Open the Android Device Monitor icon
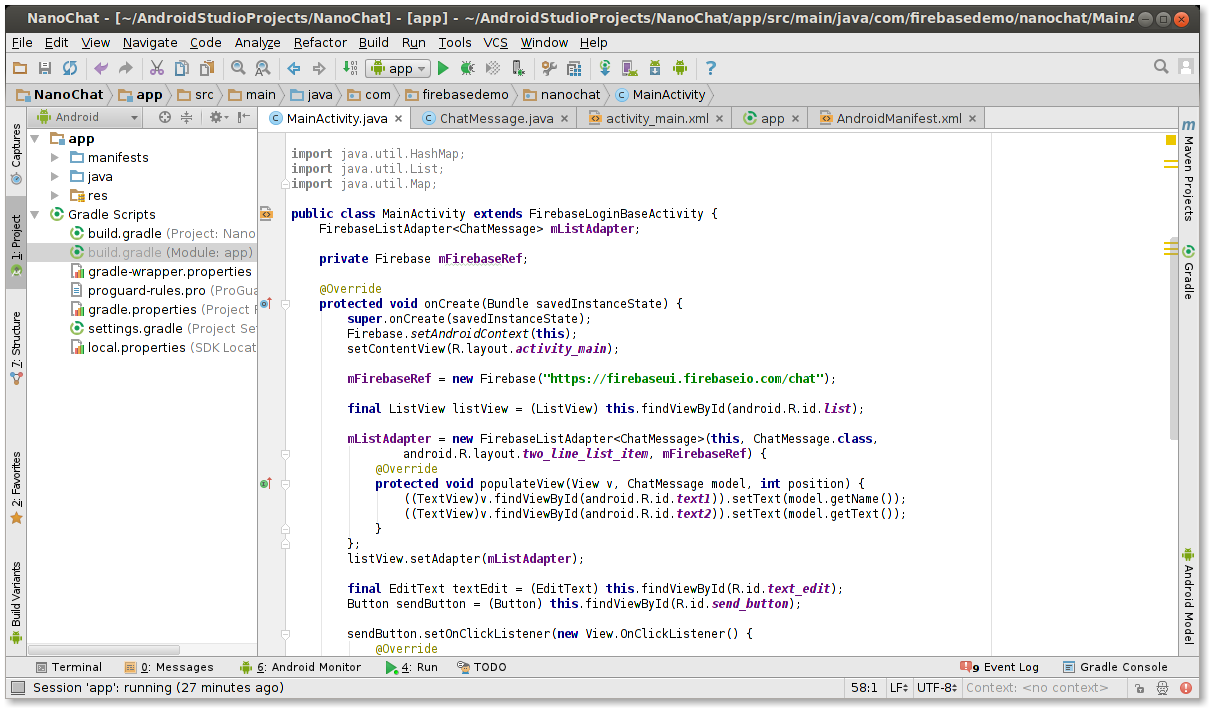Image resolution: width=1209 pixels, height=708 pixels. click(680, 68)
